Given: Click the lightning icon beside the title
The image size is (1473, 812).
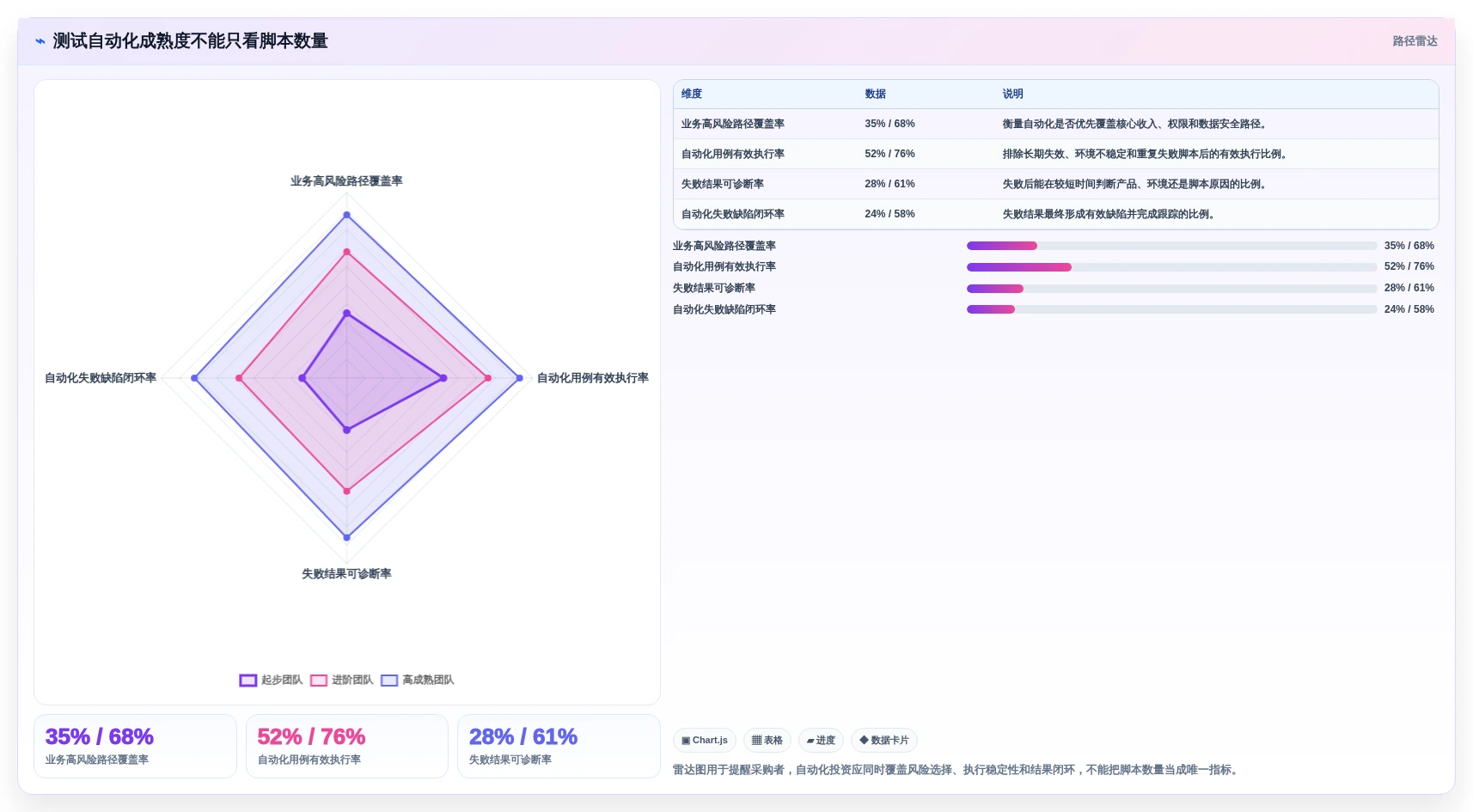Looking at the screenshot, I should click(40, 41).
